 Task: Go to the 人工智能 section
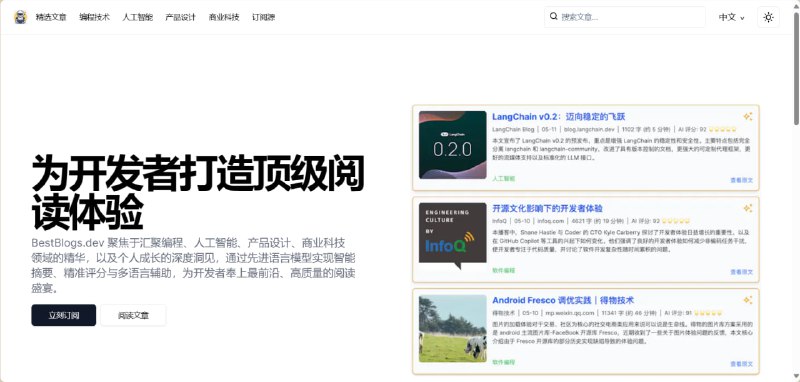click(x=137, y=17)
